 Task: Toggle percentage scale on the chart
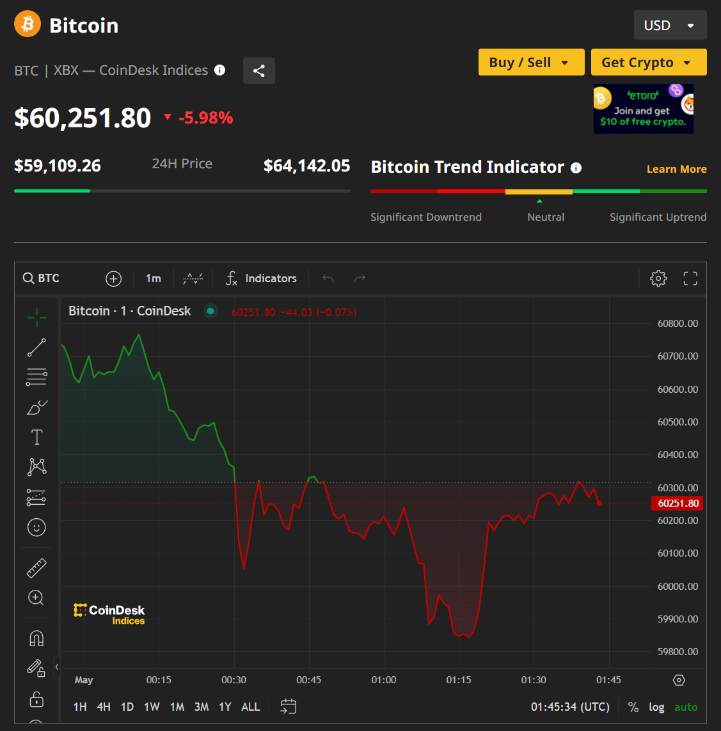click(633, 707)
